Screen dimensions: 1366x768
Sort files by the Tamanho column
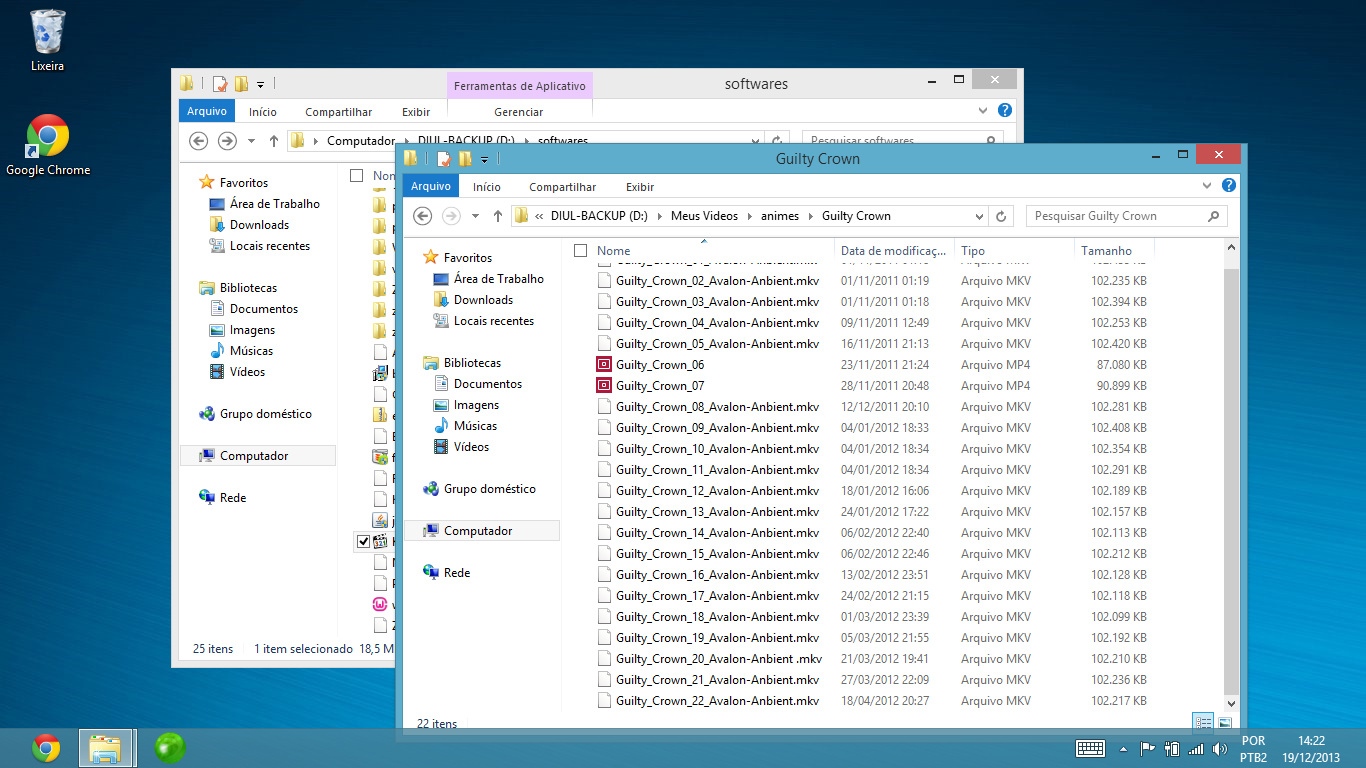pyautogui.click(x=1105, y=251)
